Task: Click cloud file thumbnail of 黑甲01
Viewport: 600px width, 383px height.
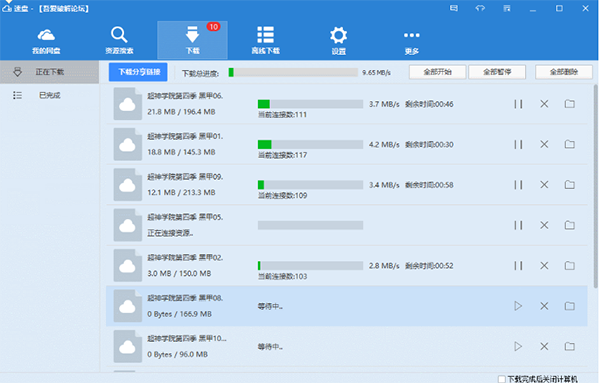Action: click(x=127, y=145)
